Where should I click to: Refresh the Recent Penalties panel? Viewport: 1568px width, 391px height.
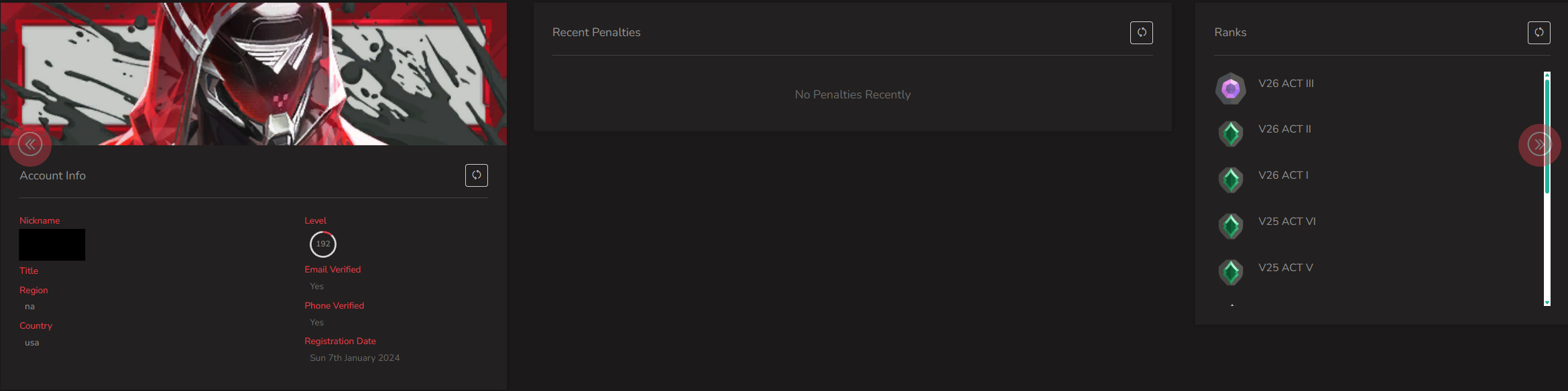(1141, 33)
